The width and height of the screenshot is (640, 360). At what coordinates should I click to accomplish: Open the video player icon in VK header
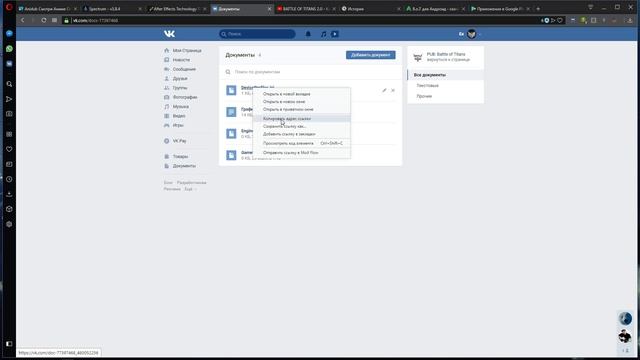(x=335, y=34)
